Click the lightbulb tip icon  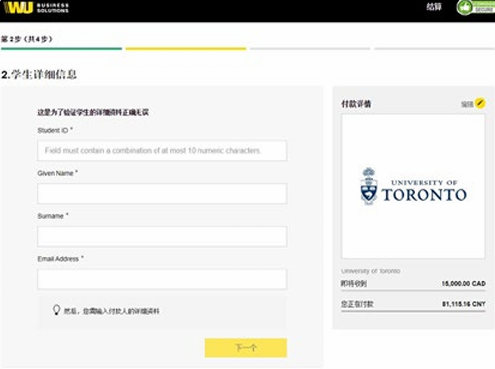click(56, 310)
